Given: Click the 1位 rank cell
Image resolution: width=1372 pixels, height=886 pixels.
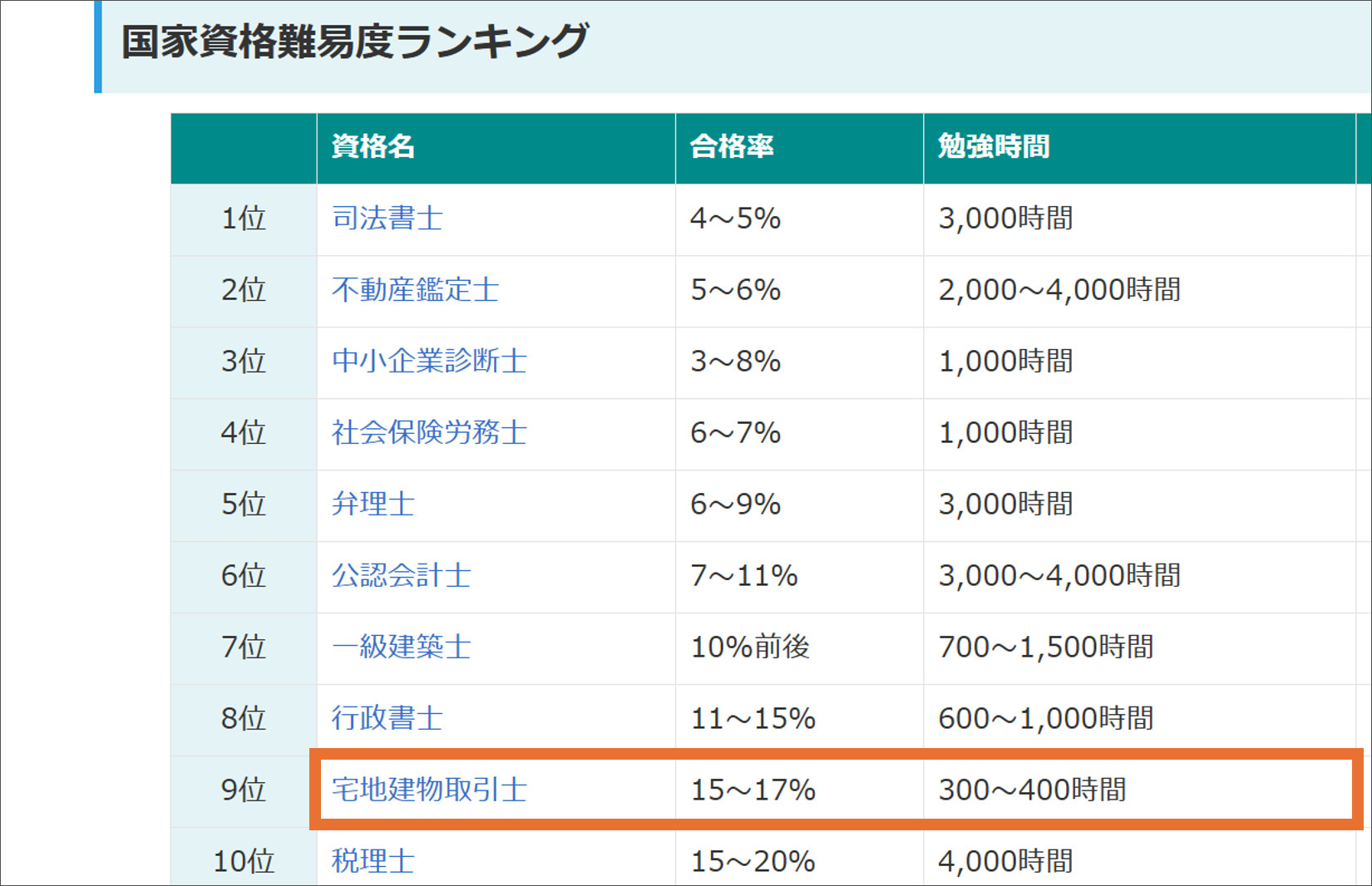Looking at the screenshot, I should pos(244,219).
